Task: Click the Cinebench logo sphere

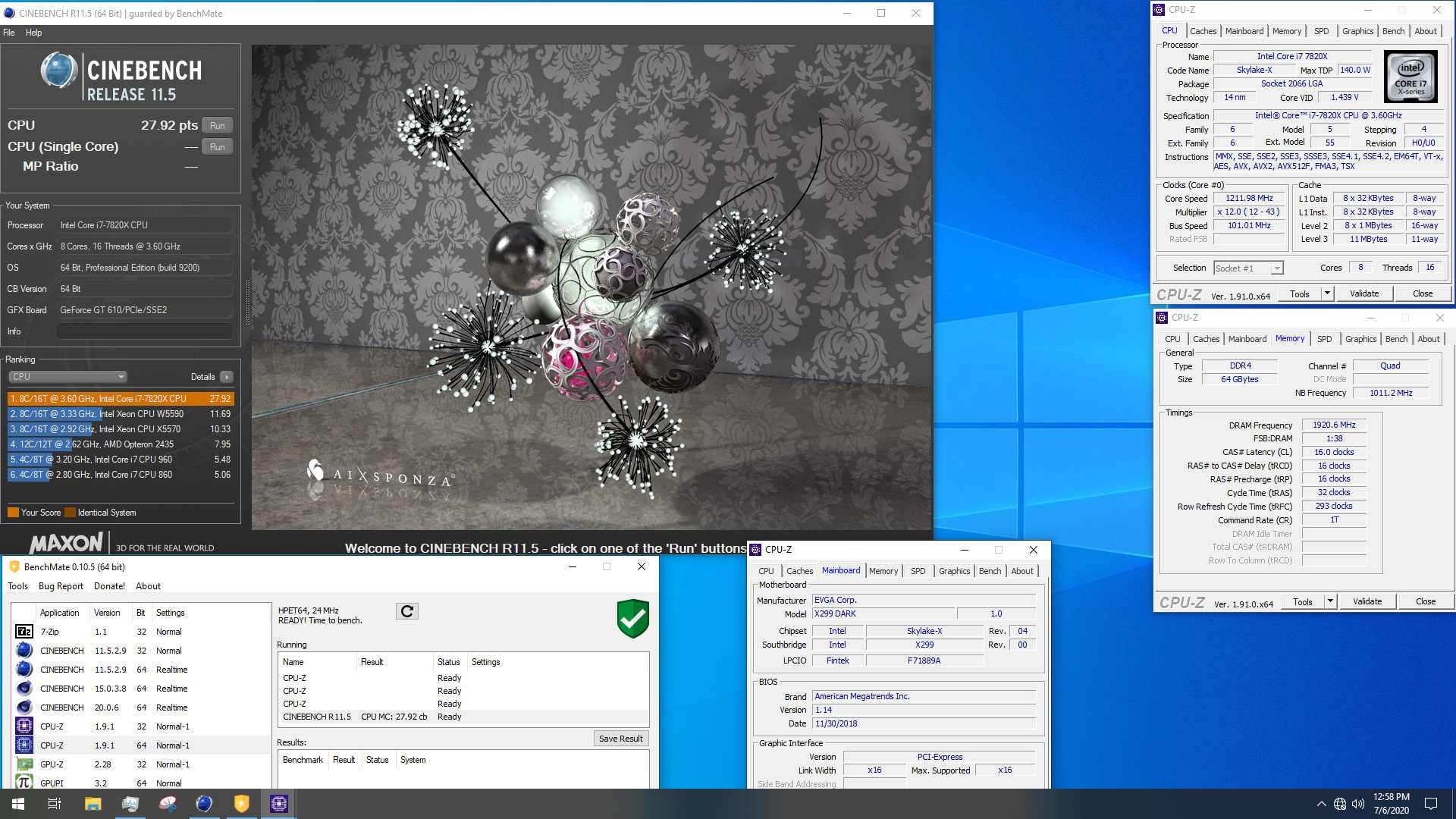Action: pyautogui.click(x=59, y=71)
